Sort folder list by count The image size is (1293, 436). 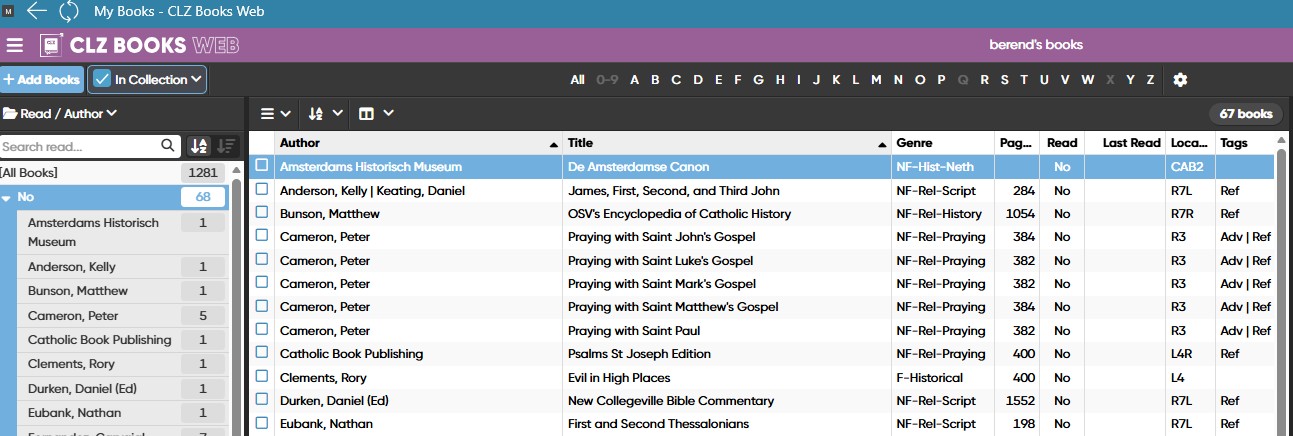click(227, 147)
